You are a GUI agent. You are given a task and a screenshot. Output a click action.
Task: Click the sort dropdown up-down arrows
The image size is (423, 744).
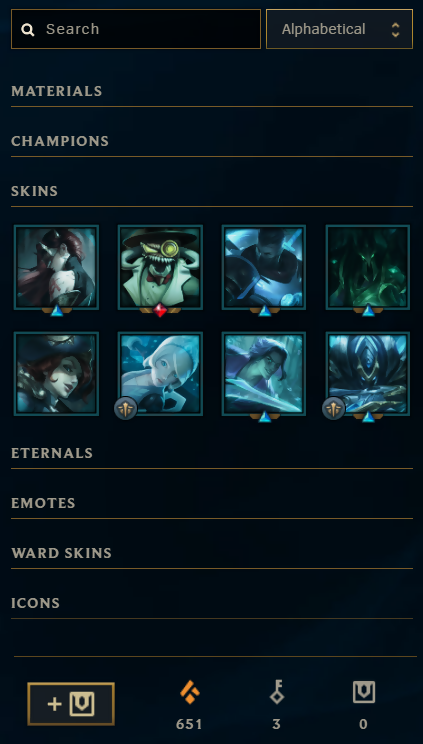tap(395, 29)
